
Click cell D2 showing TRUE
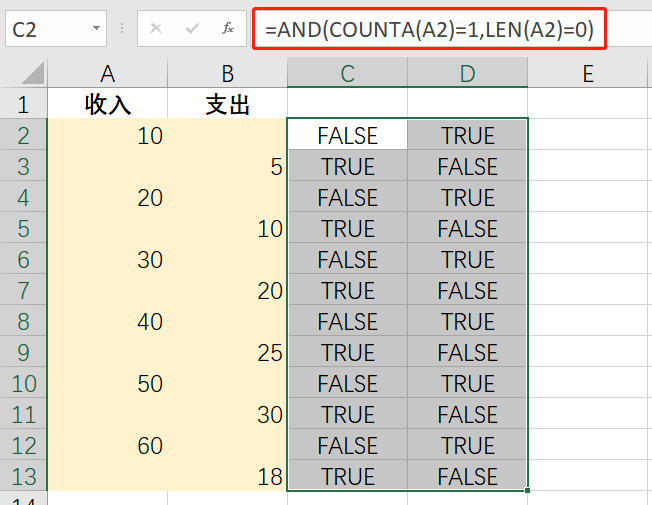coord(467,134)
